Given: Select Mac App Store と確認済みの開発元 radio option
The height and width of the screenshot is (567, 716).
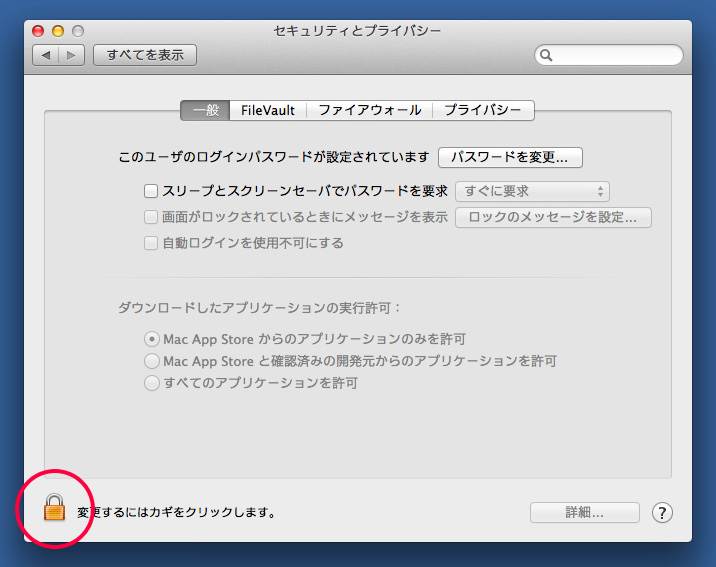Looking at the screenshot, I should (152, 361).
